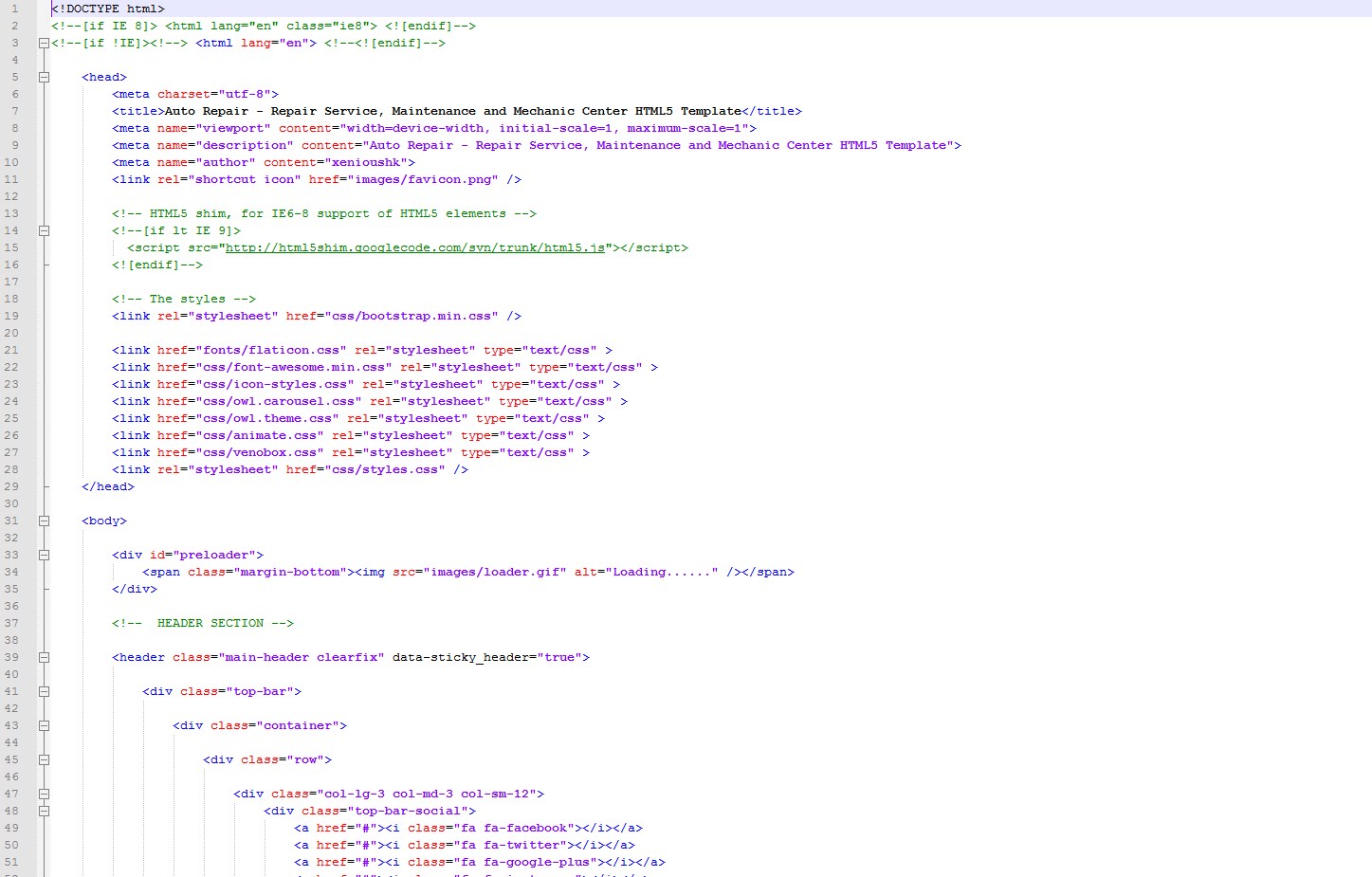Click the DOCTYPE html declaration line
The height and width of the screenshot is (877, 1372).
click(108, 9)
